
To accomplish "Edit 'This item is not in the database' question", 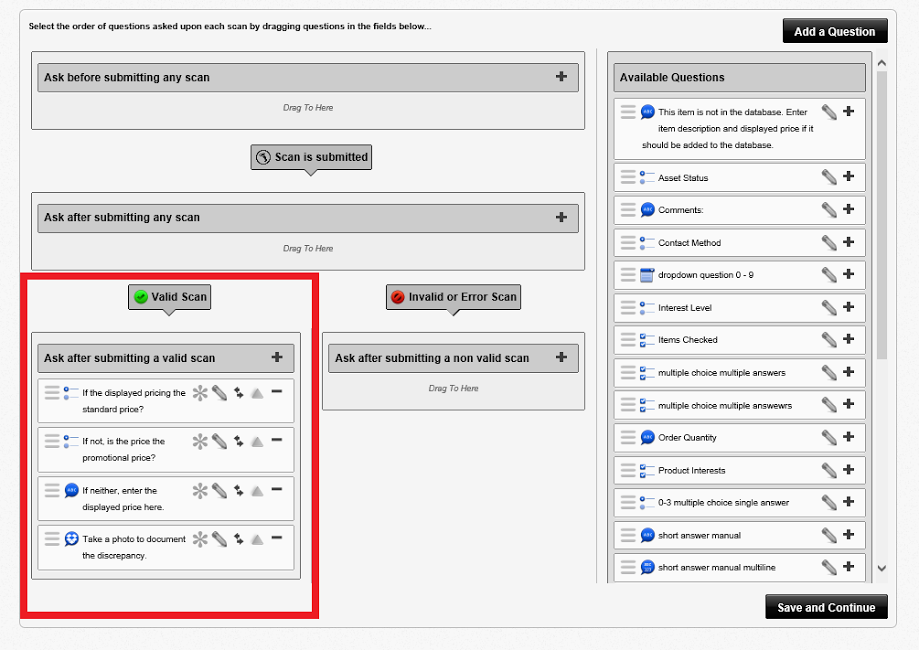I will pos(829,112).
